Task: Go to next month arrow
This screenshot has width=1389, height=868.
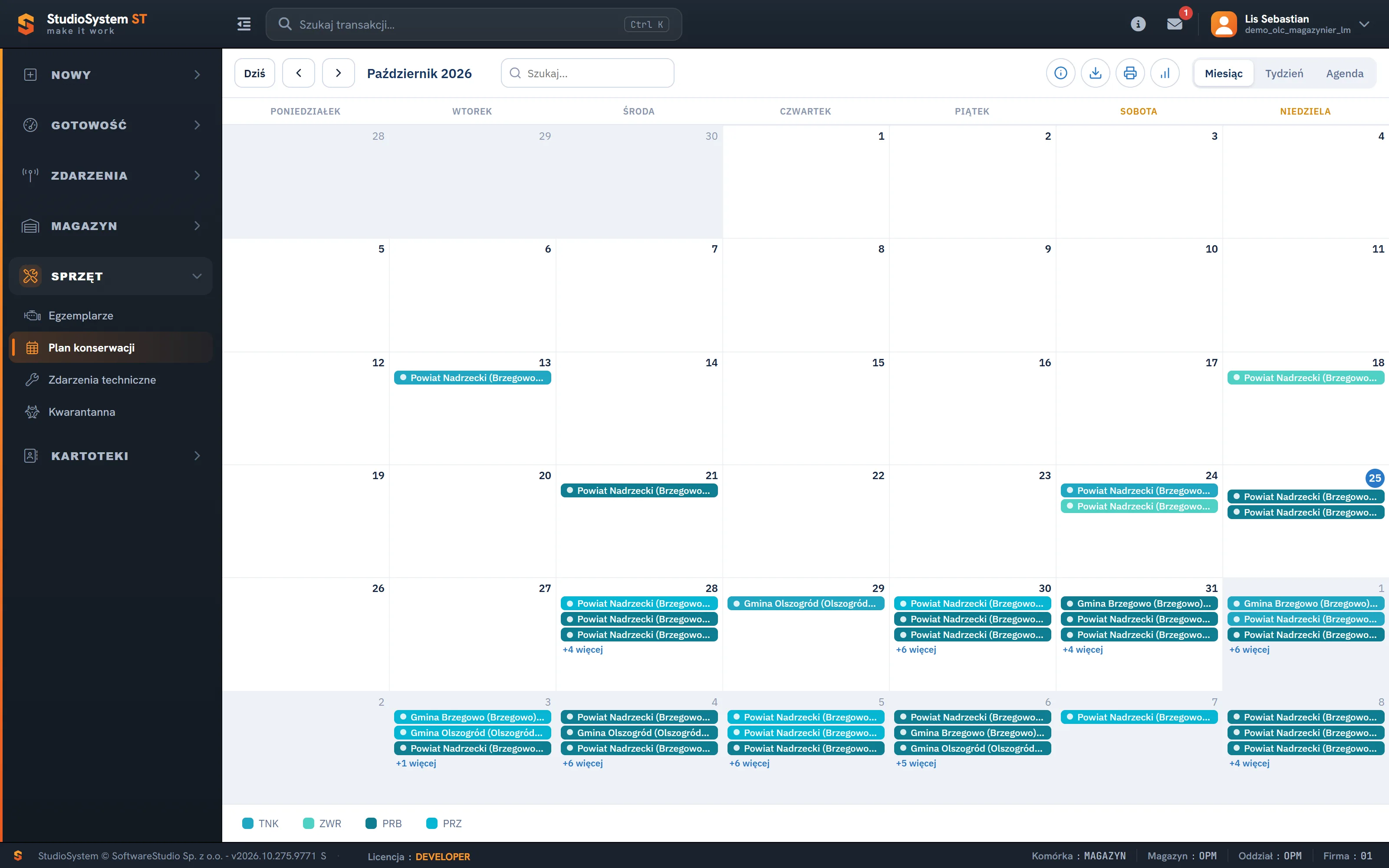Action: pos(338,73)
